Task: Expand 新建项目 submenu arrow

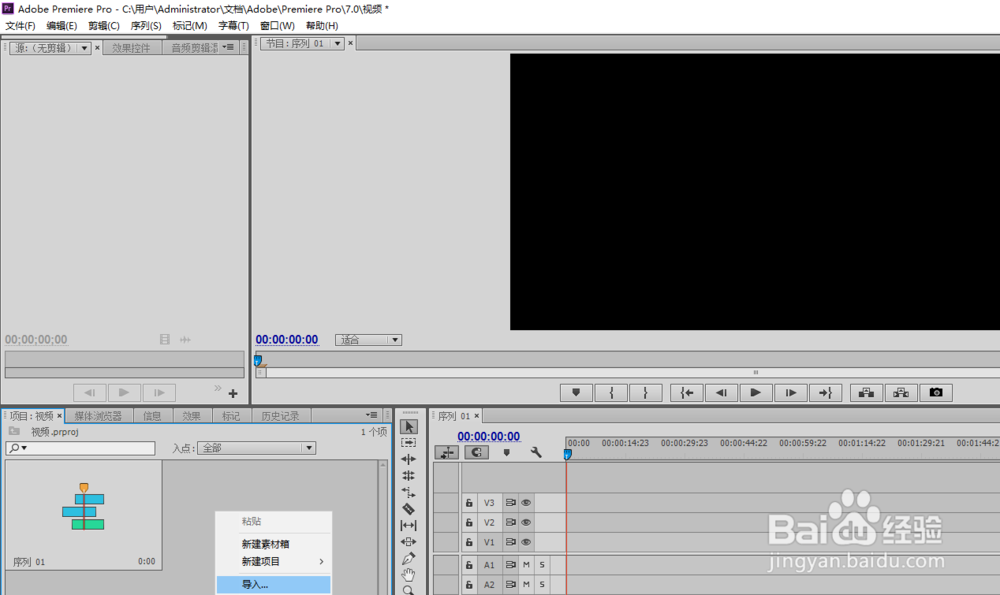Action: tap(321, 562)
